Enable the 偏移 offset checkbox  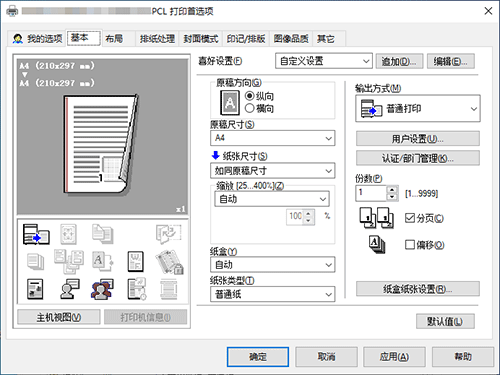[x=410, y=245]
